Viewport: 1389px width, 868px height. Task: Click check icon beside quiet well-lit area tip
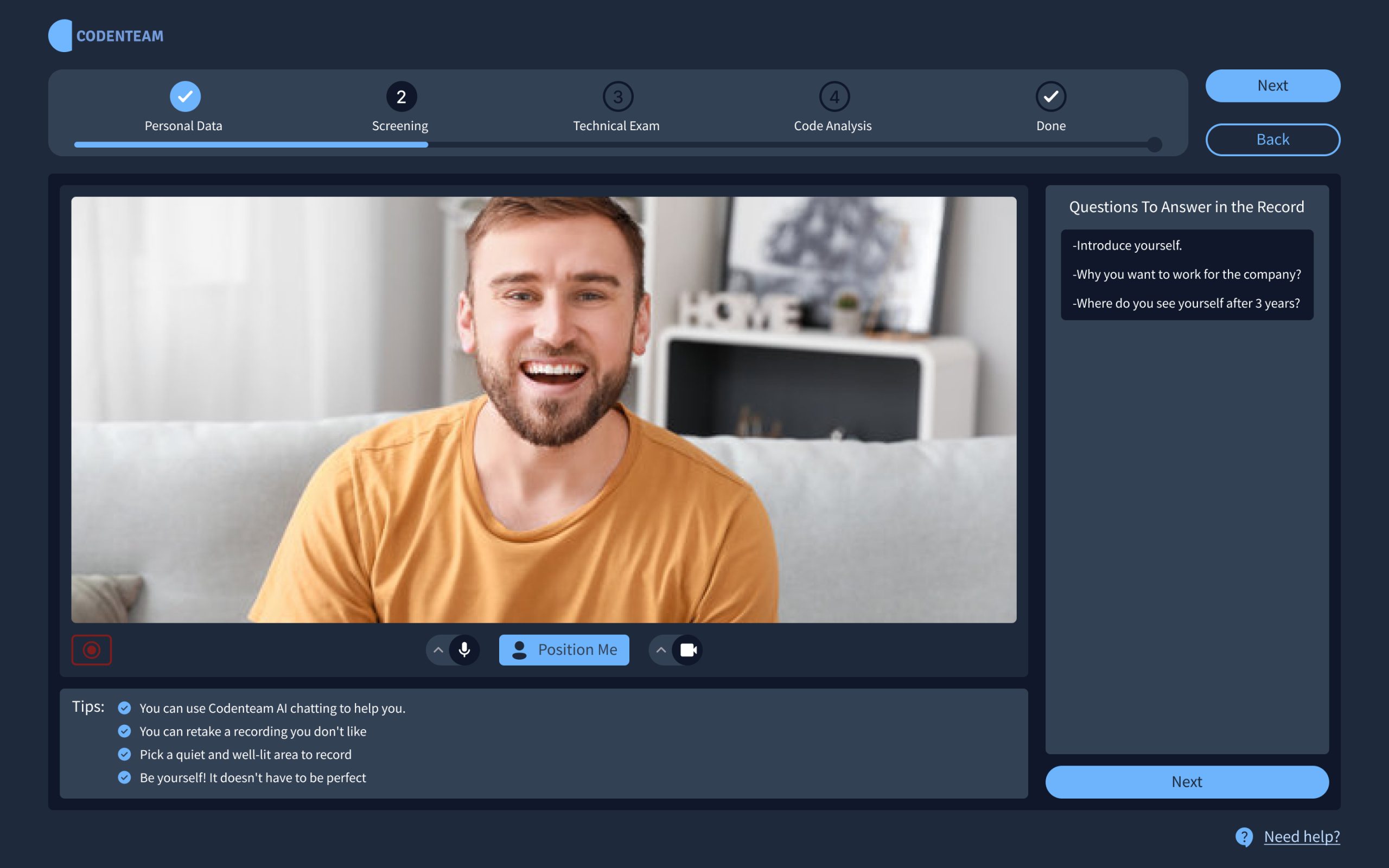click(x=124, y=754)
